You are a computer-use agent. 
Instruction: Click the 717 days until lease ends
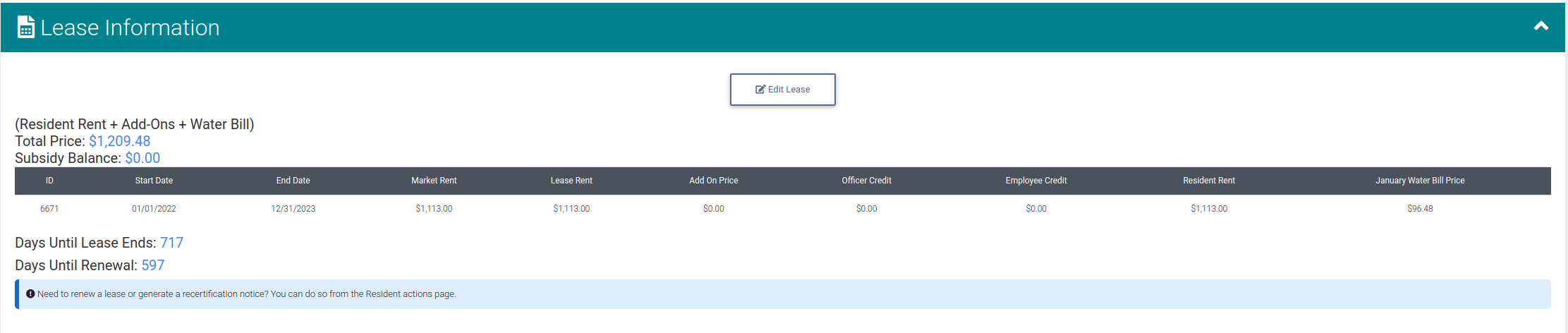(x=171, y=243)
